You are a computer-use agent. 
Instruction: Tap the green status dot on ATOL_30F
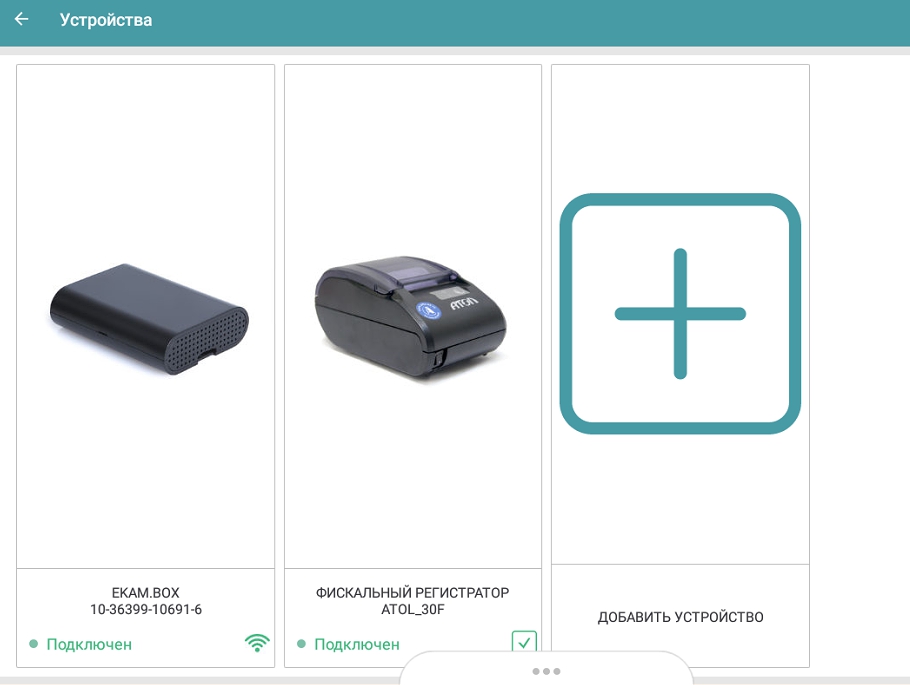click(301, 644)
